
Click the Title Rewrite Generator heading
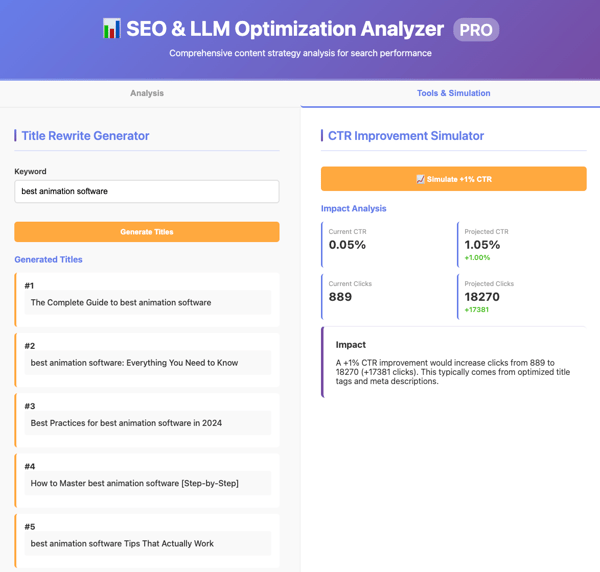pos(85,136)
